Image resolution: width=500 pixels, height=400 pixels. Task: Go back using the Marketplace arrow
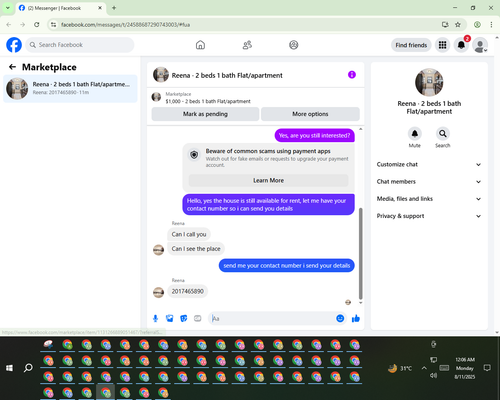coord(13,67)
